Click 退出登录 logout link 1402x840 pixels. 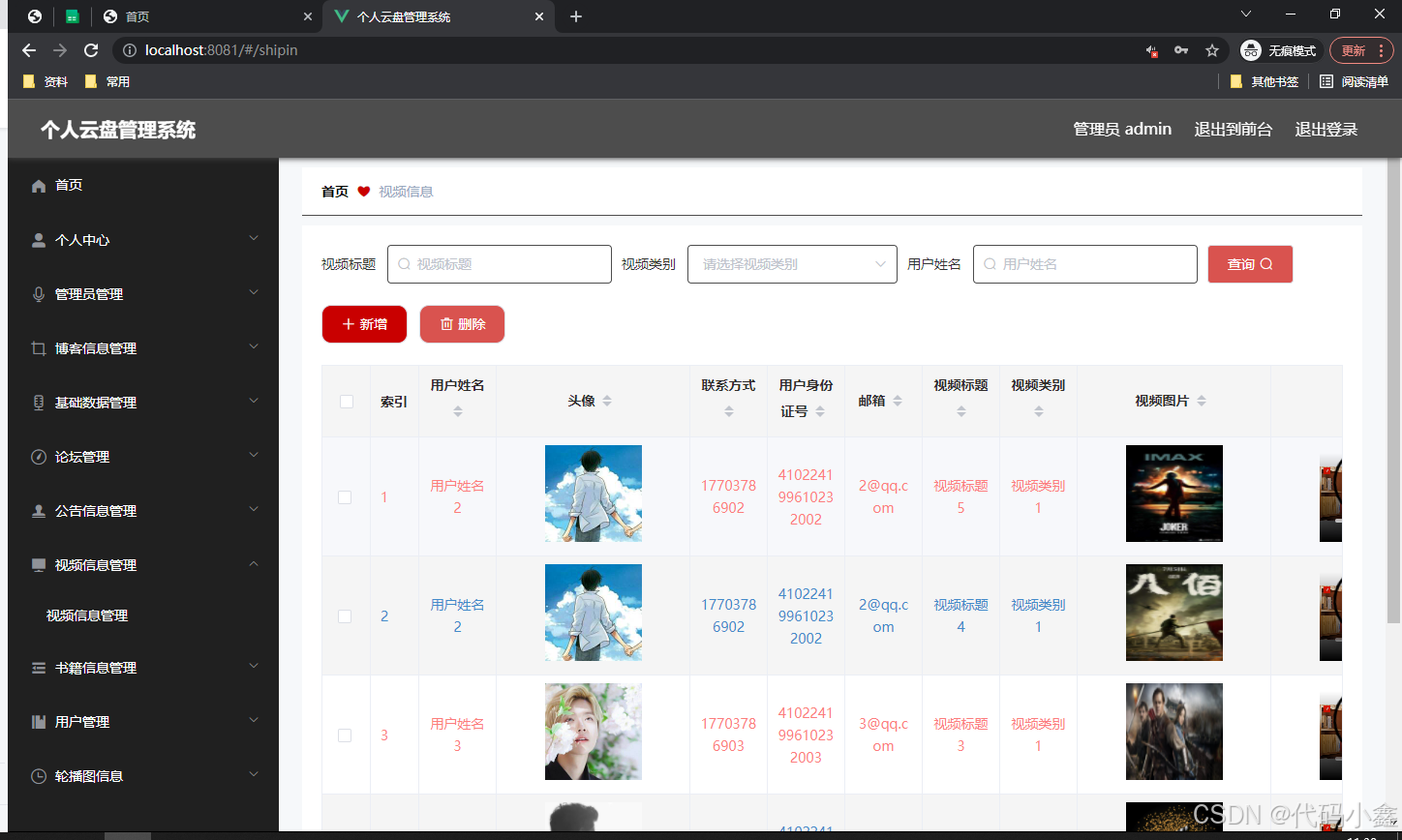click(1326, 130)
